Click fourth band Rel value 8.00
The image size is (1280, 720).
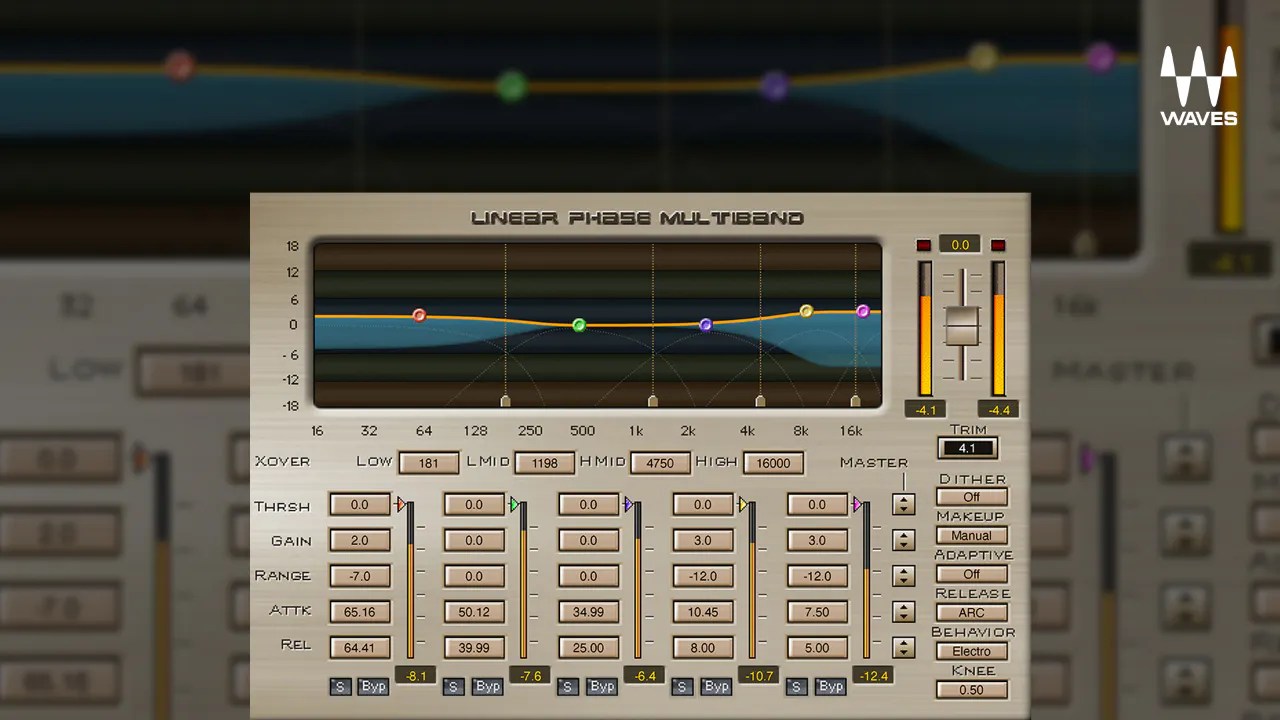coord(702,647)
